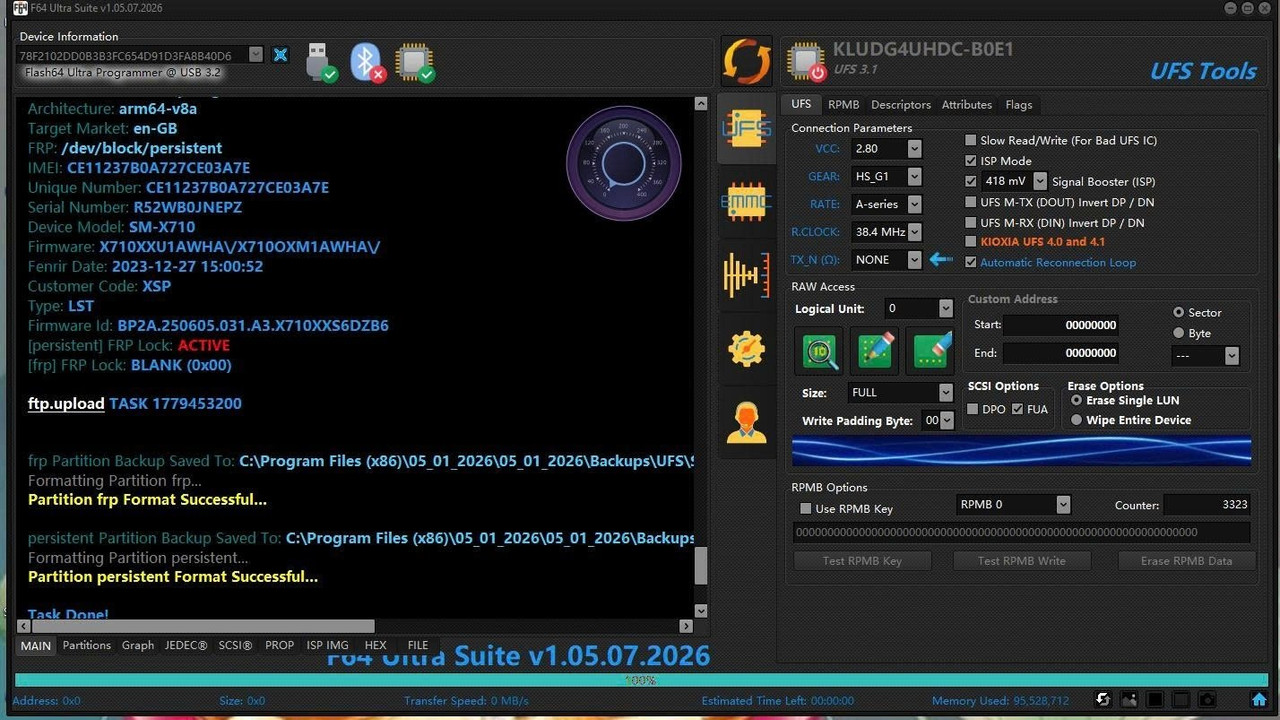Viewport: 1280px width, 720px height.
Task: Select Wipe Entire Device option
Action: (x=1077, y=420)
